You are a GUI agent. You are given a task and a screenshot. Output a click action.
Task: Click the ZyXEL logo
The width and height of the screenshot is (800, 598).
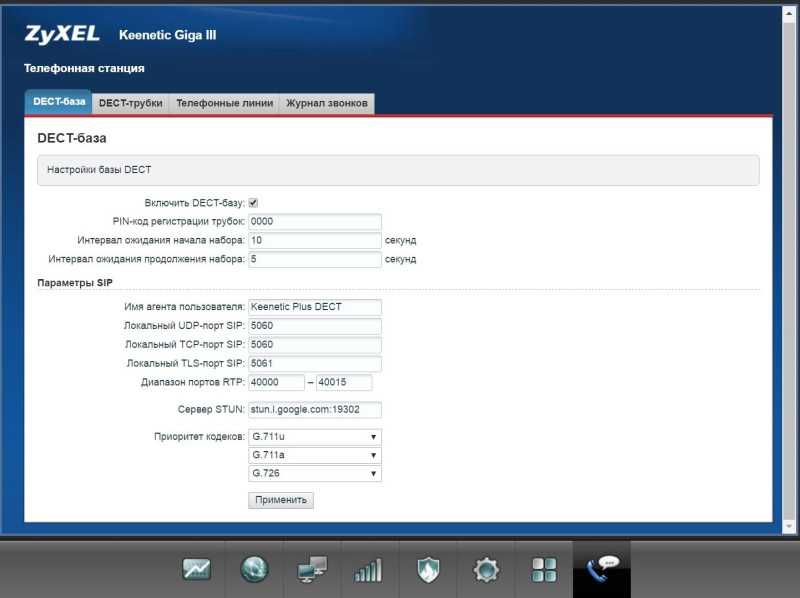62,34
